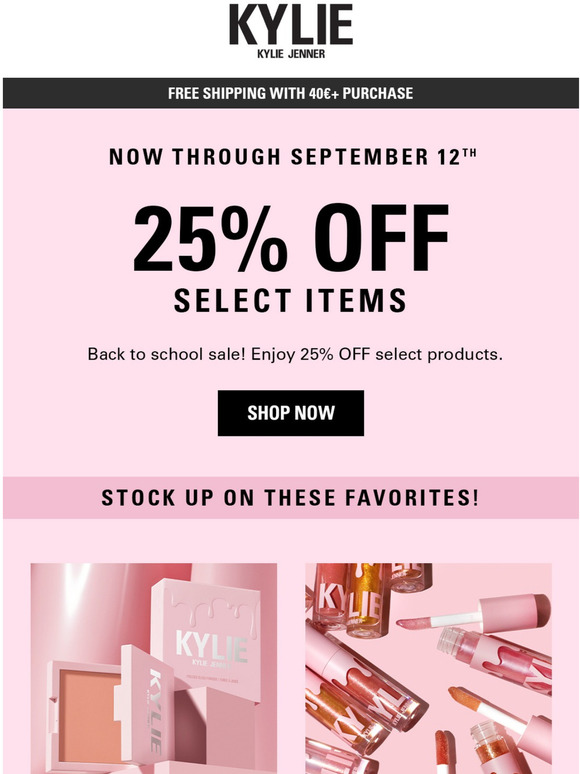Click the Stock Up On These Favorites banner
This screenshot has height=774, width=580.
291,498
